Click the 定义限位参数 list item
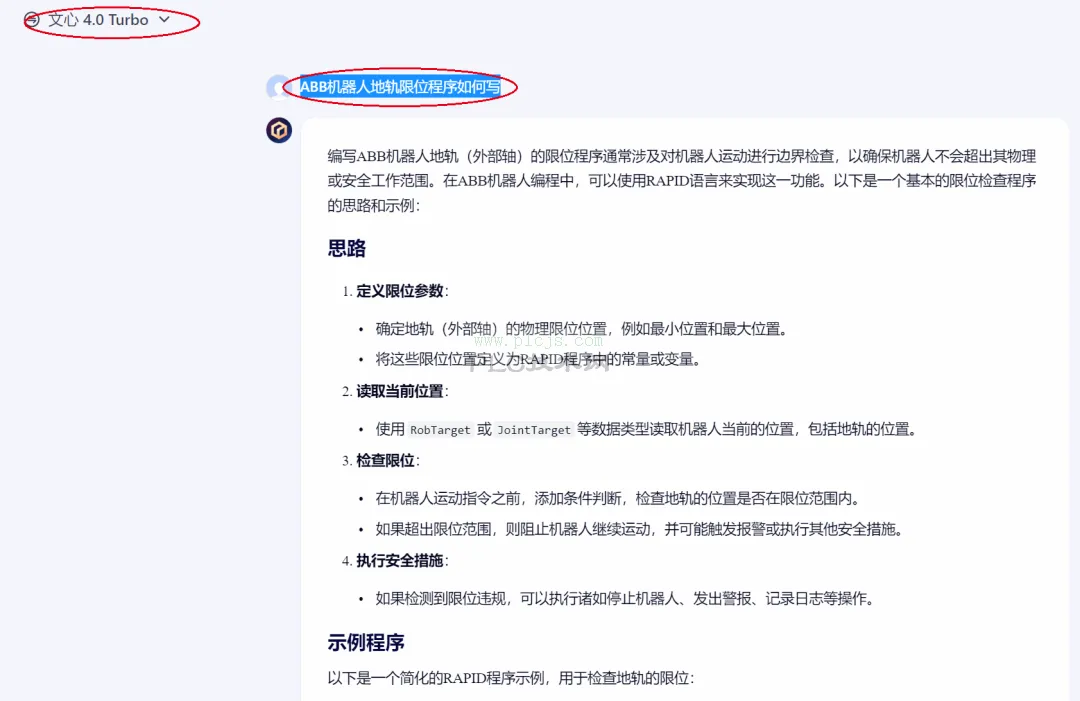Image resolution: width=1080 pixels, height=701 pixels. pos(402,291)
